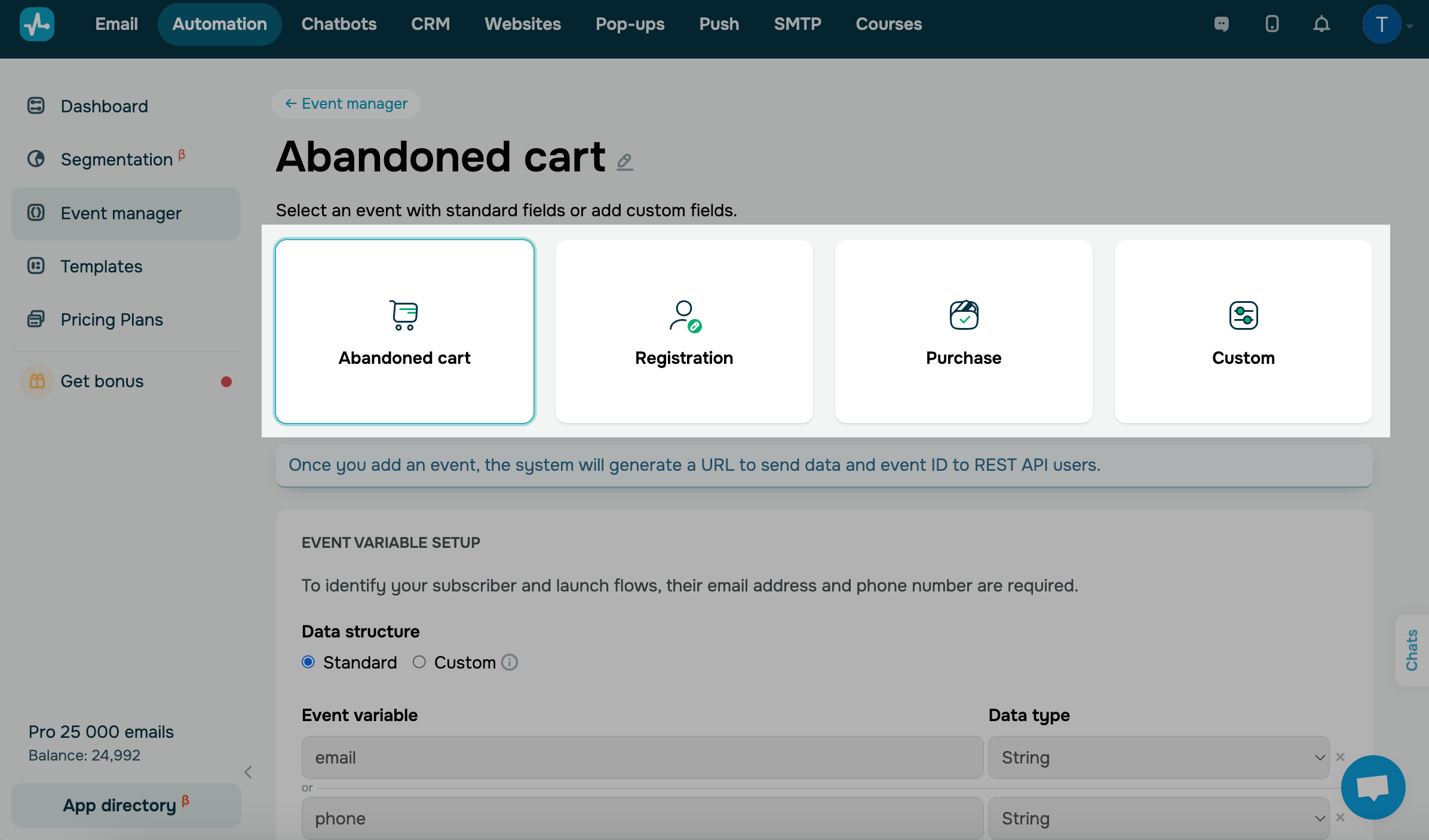
Task: Switch to the Chatbots tab
Action: pos(339,24)
